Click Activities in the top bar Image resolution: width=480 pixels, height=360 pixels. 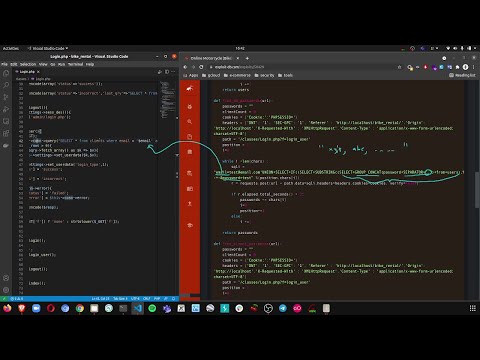click(x=11, y=48)
